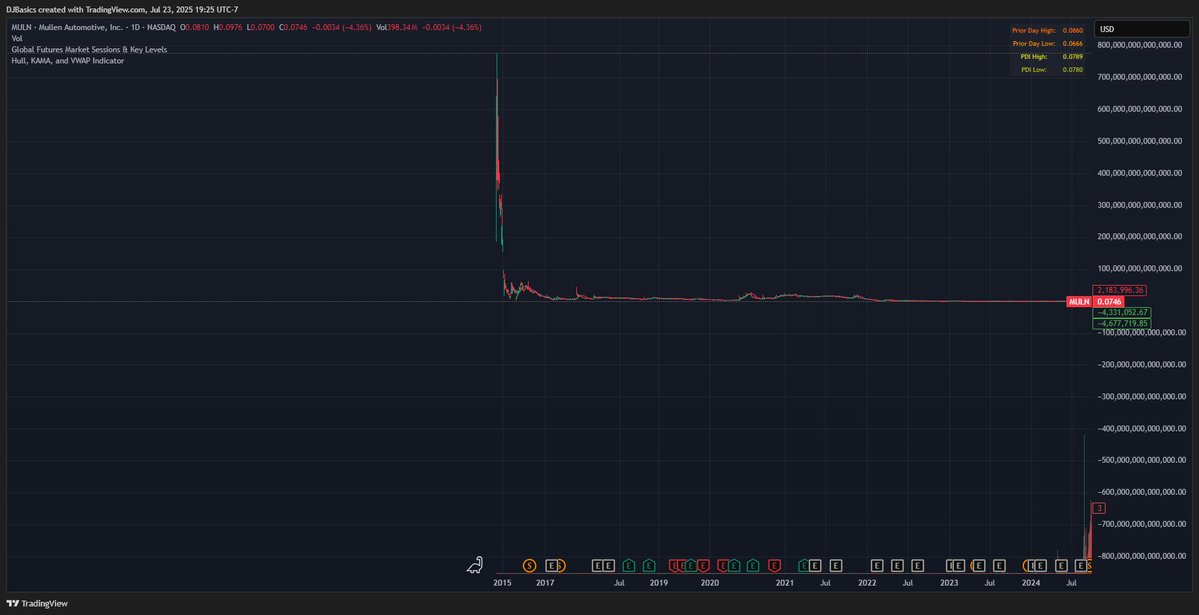The height and width of the screenshot is (615, 1199).
Task: Click the 2015 label on the time axis
Action: point(502,583)
